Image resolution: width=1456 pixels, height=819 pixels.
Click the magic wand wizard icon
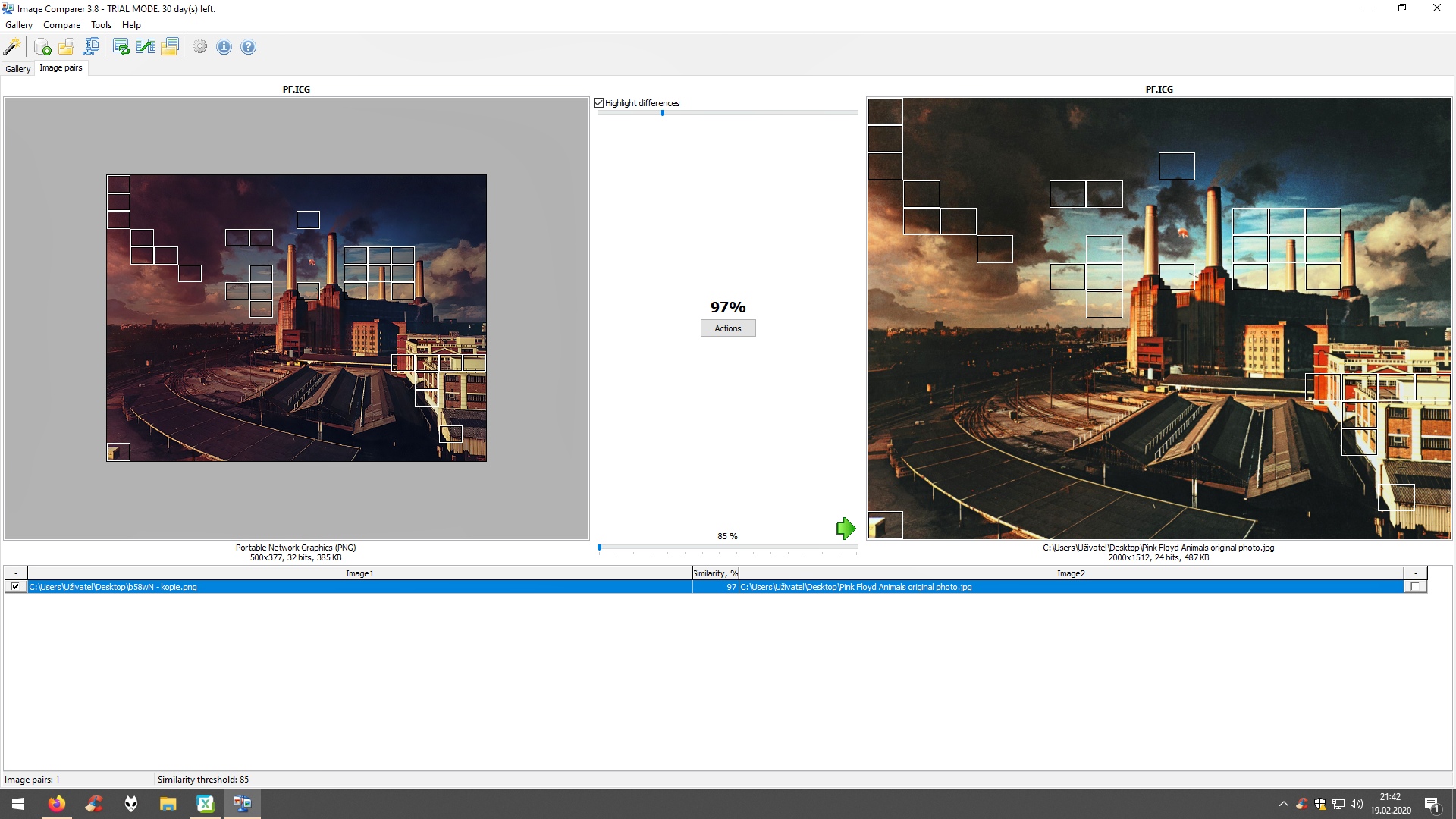12,47
